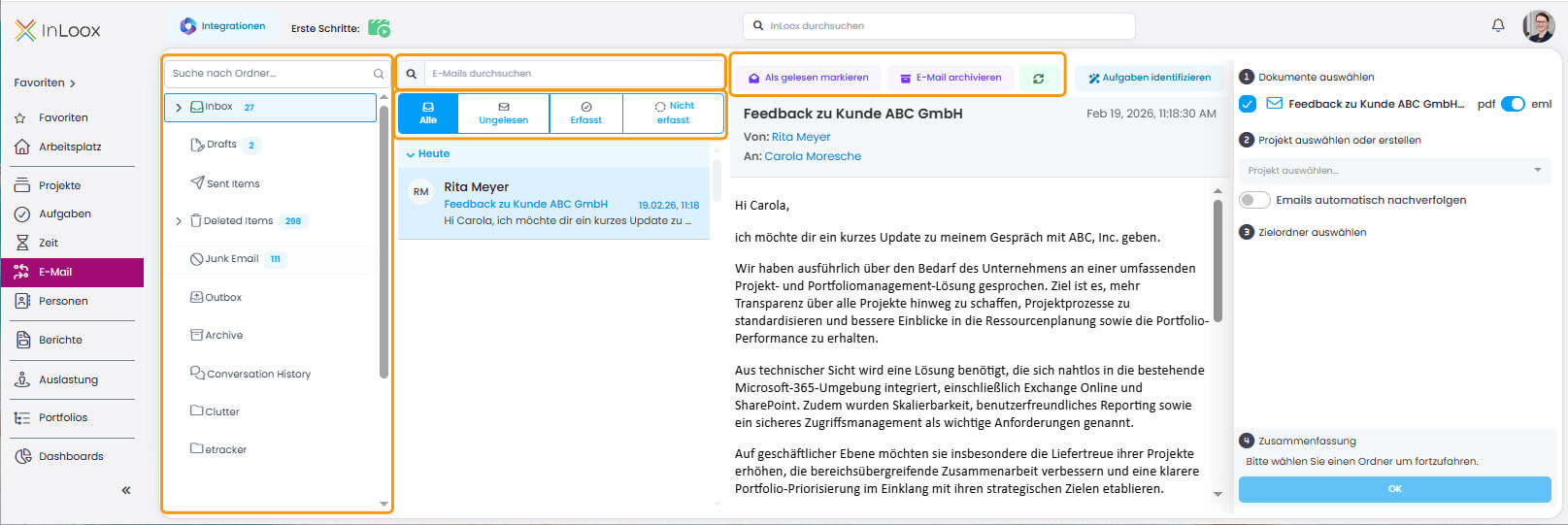
Task: Click Als gelesen markieren
Action: (x=808, y=78)
